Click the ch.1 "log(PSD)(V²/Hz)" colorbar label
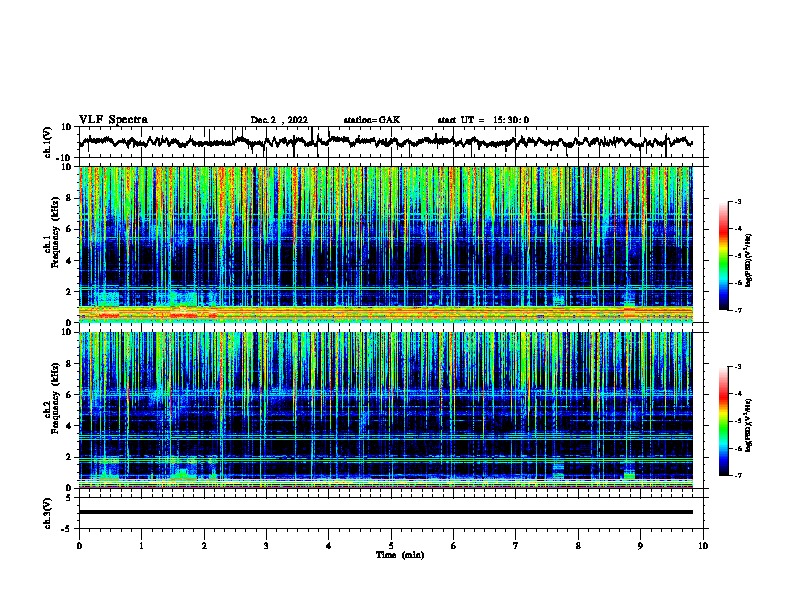The width and height of the screenshot is (792, 612). tap(749, 260)
